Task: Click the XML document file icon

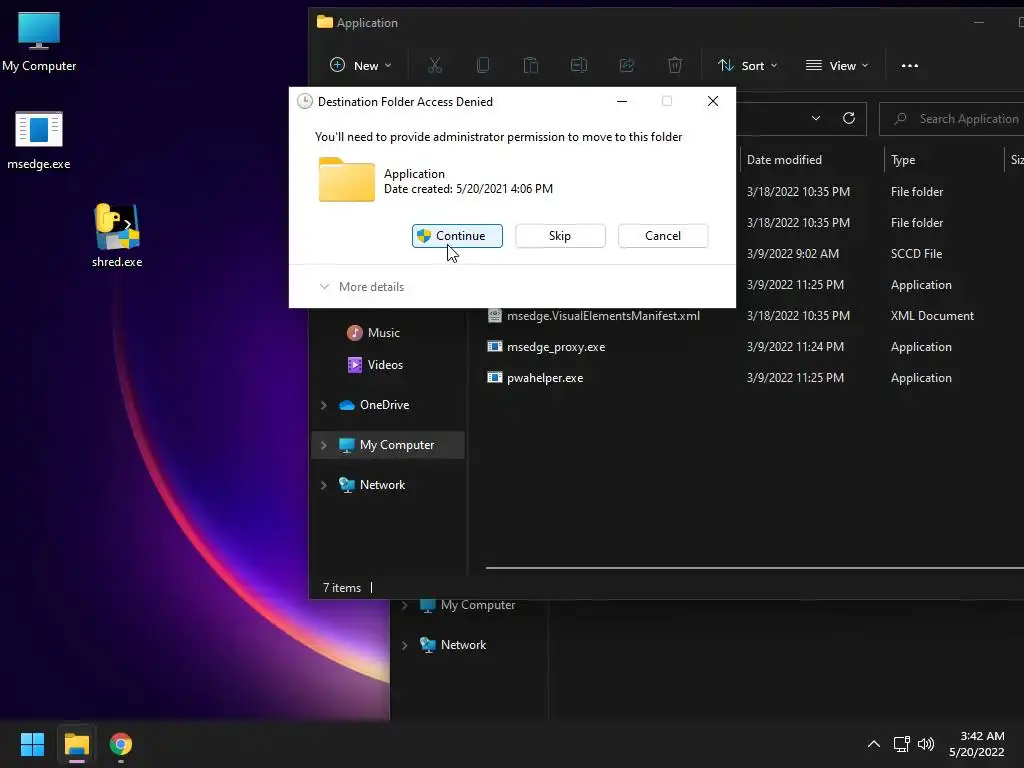Action: click(x=495, y=315)
